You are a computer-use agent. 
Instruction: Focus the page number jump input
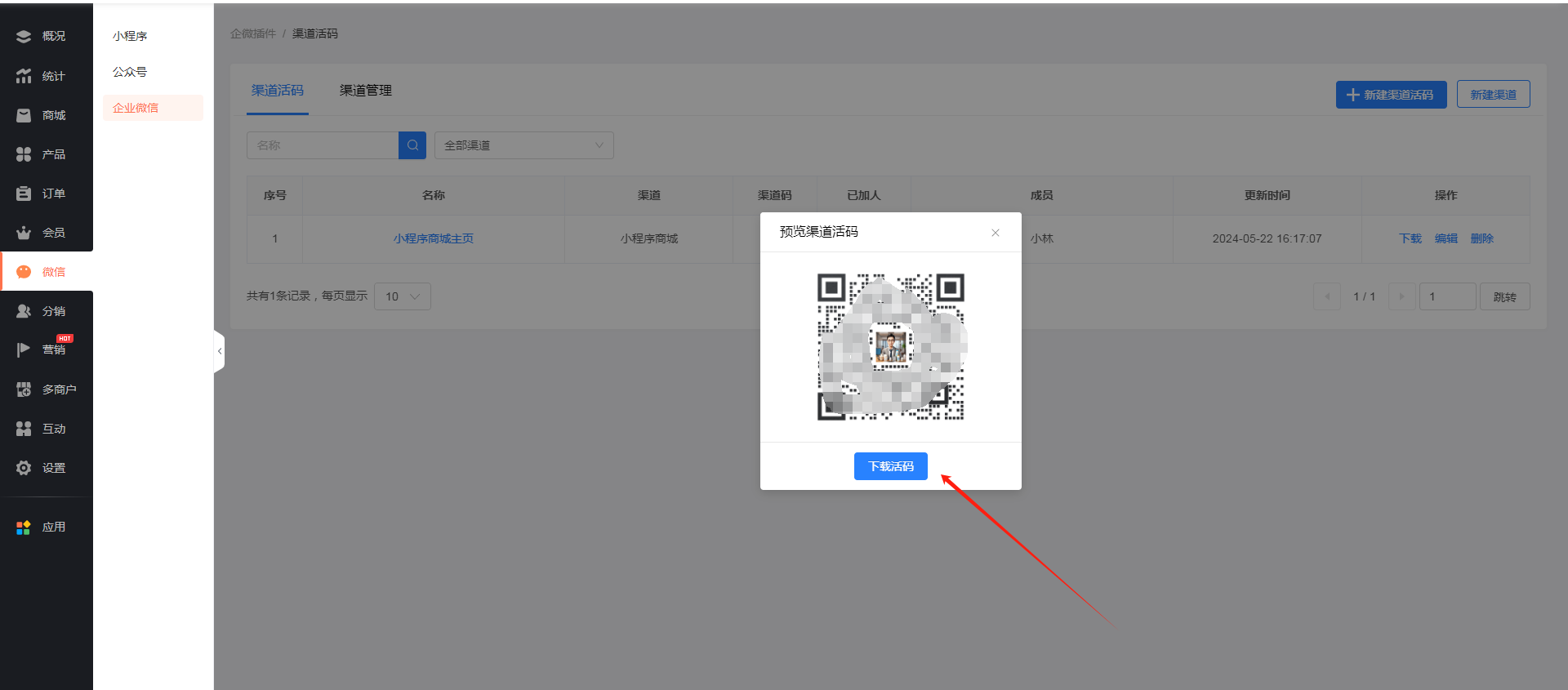[1448, 296]
